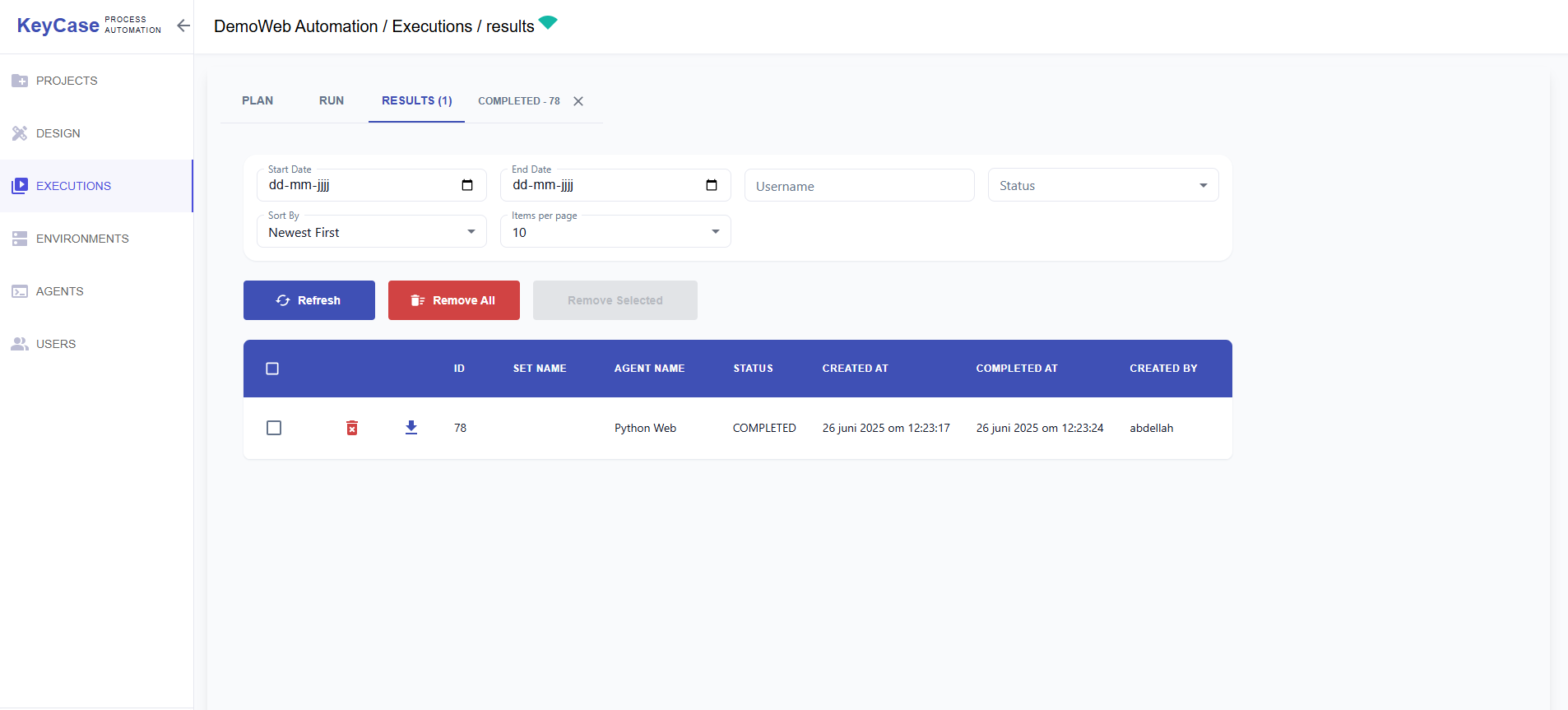This screenshot has width=1568, height=710.
Task: Collapse sidebar with back arrow icon
Action: [x=183, y=26]
